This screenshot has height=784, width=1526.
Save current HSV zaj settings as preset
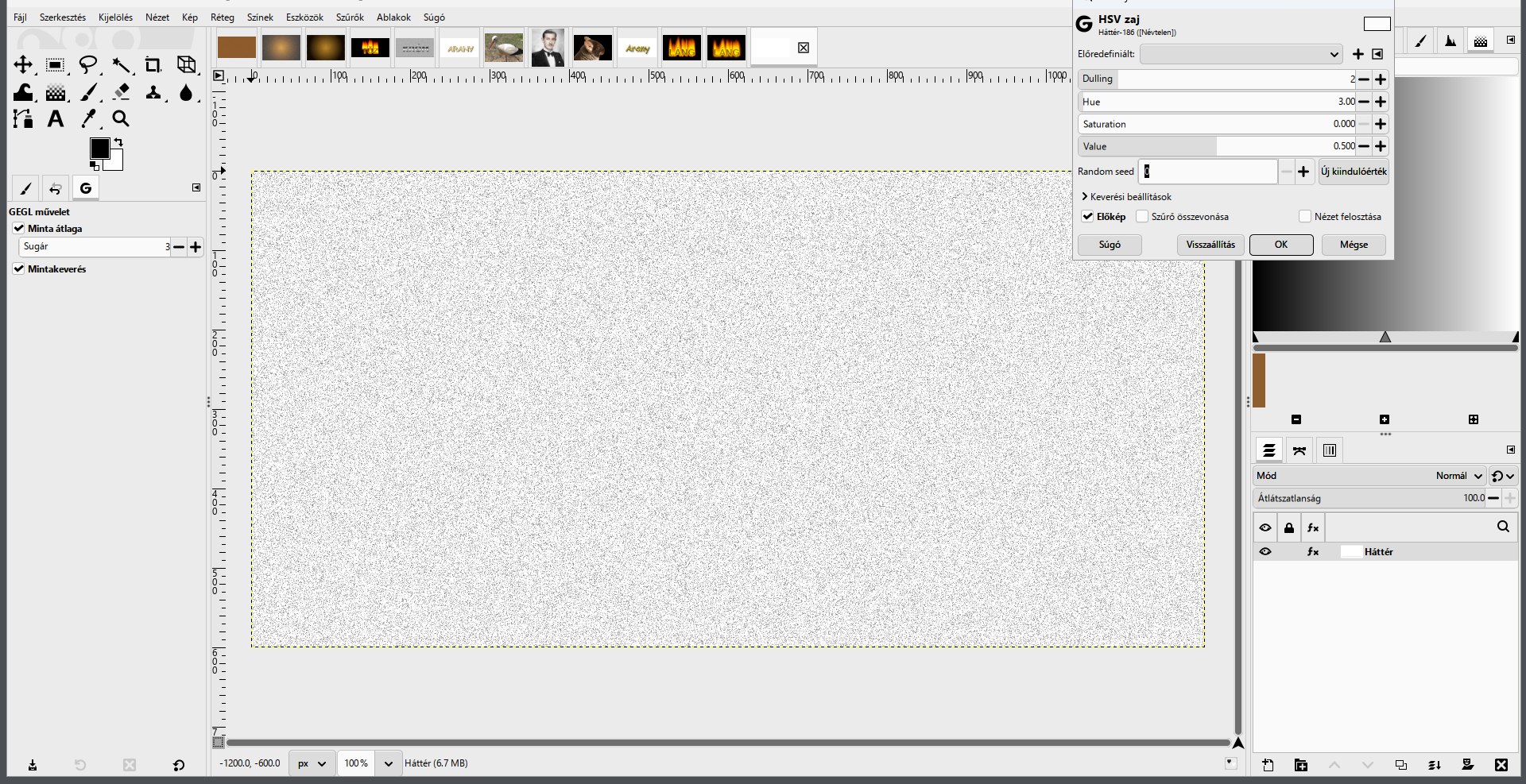pos(1358,54)
